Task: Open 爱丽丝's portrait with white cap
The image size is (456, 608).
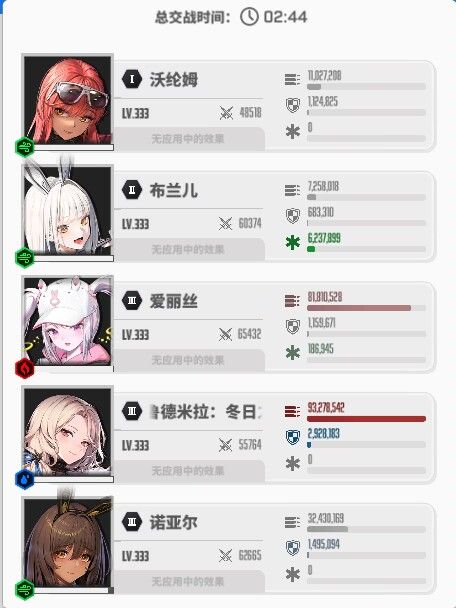Action: (x=67, y=321)
